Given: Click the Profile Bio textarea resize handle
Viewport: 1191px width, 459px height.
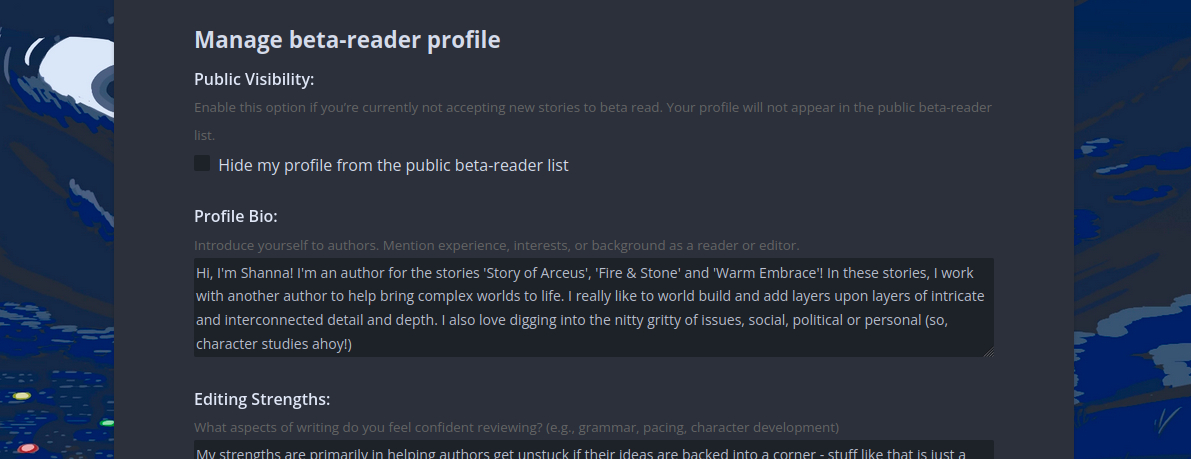Looking at the screenshot, I should pos(988,351).
